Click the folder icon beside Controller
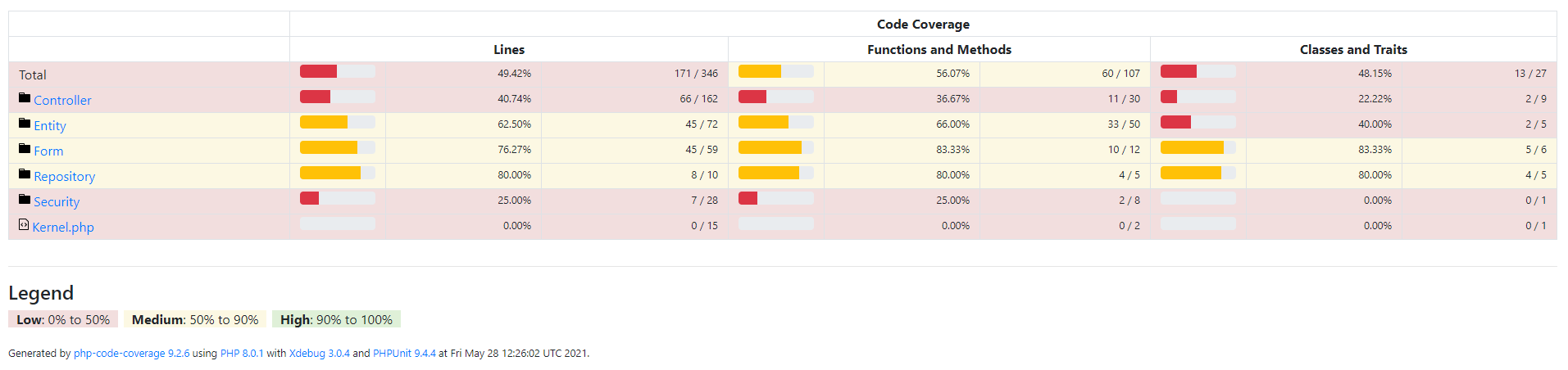This screenshot has height=370, width=1568. pos(25,98)
